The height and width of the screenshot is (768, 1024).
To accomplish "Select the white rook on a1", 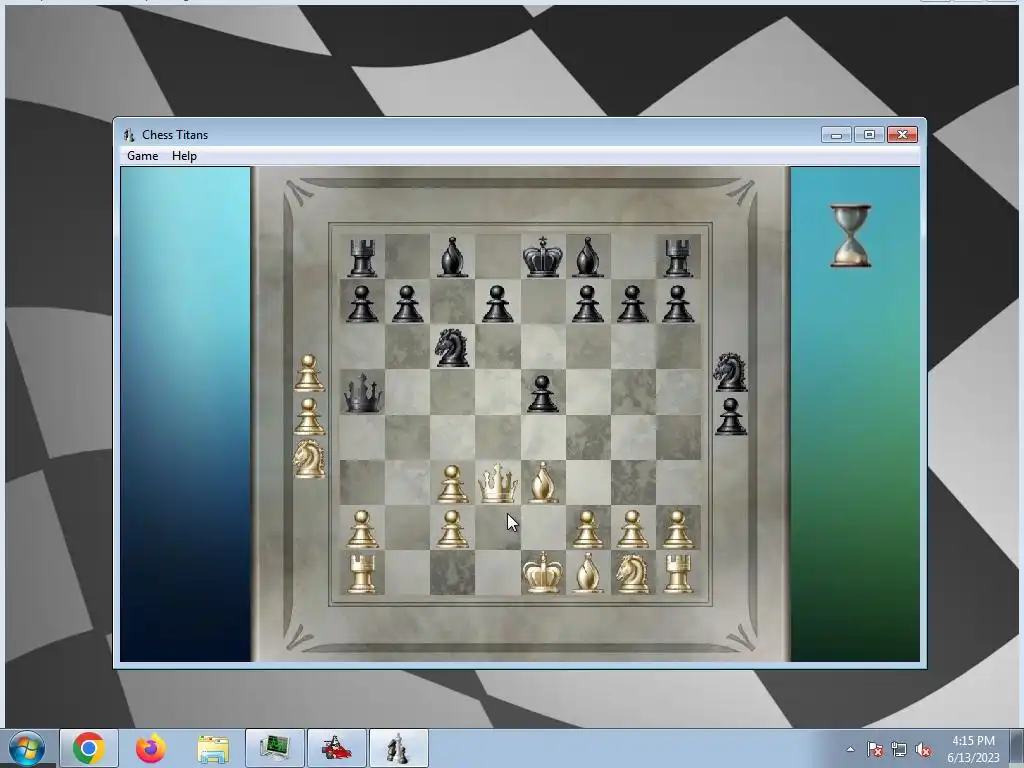I will 362,574.
